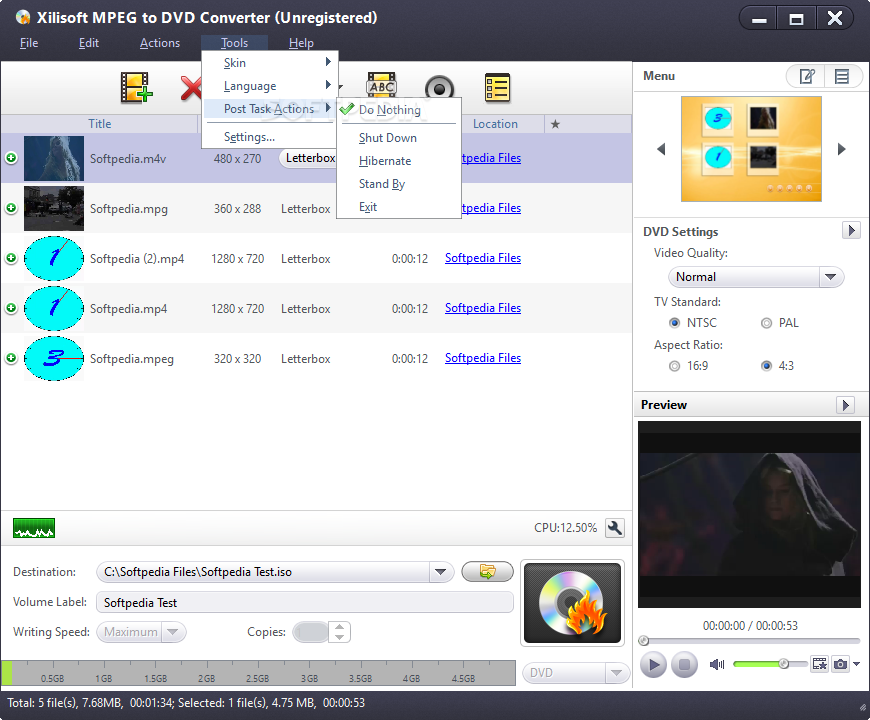Click the preview seek slider handle

[x=644, y=641]
